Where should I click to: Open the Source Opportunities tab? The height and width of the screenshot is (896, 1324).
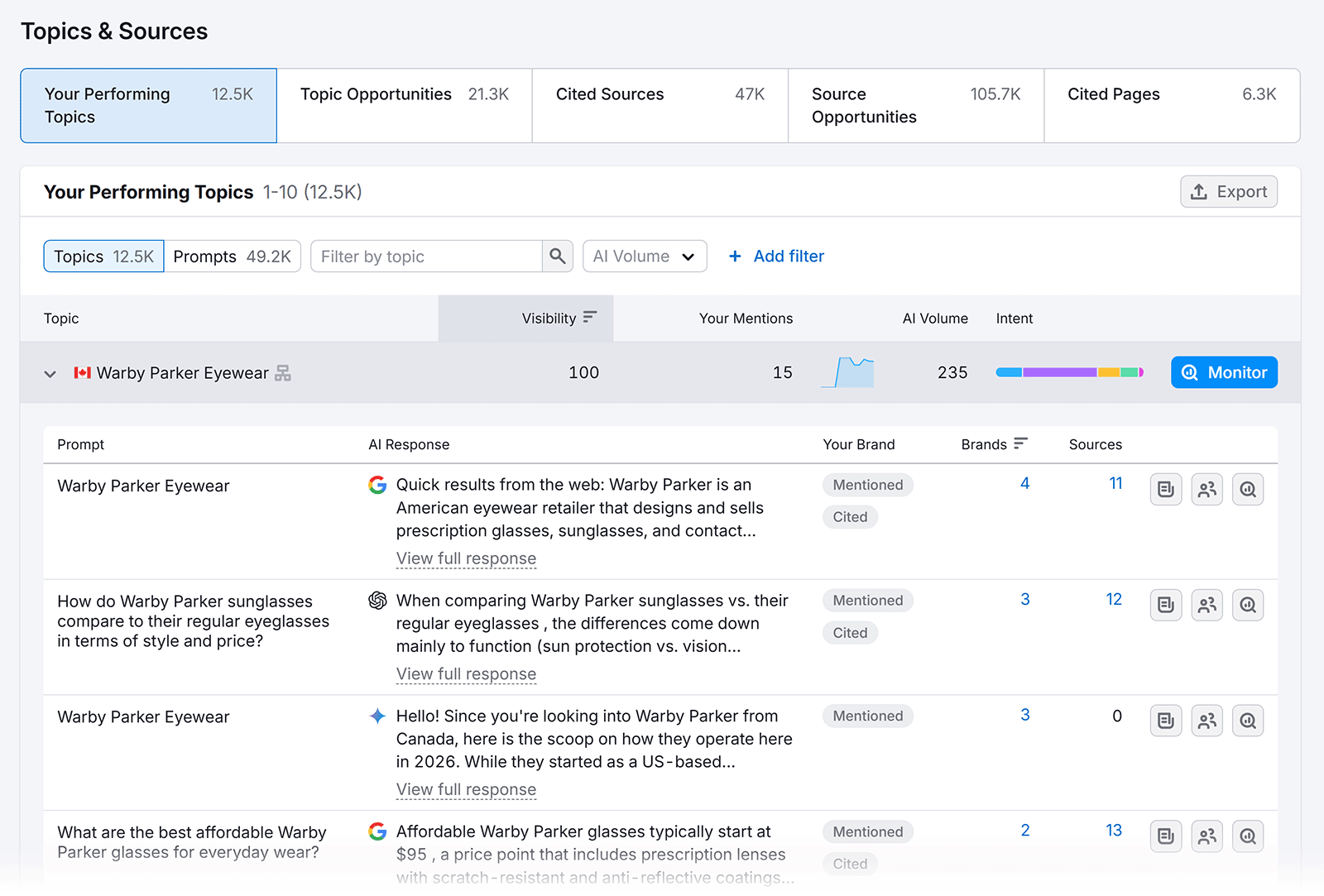click(x=916, y=106)
